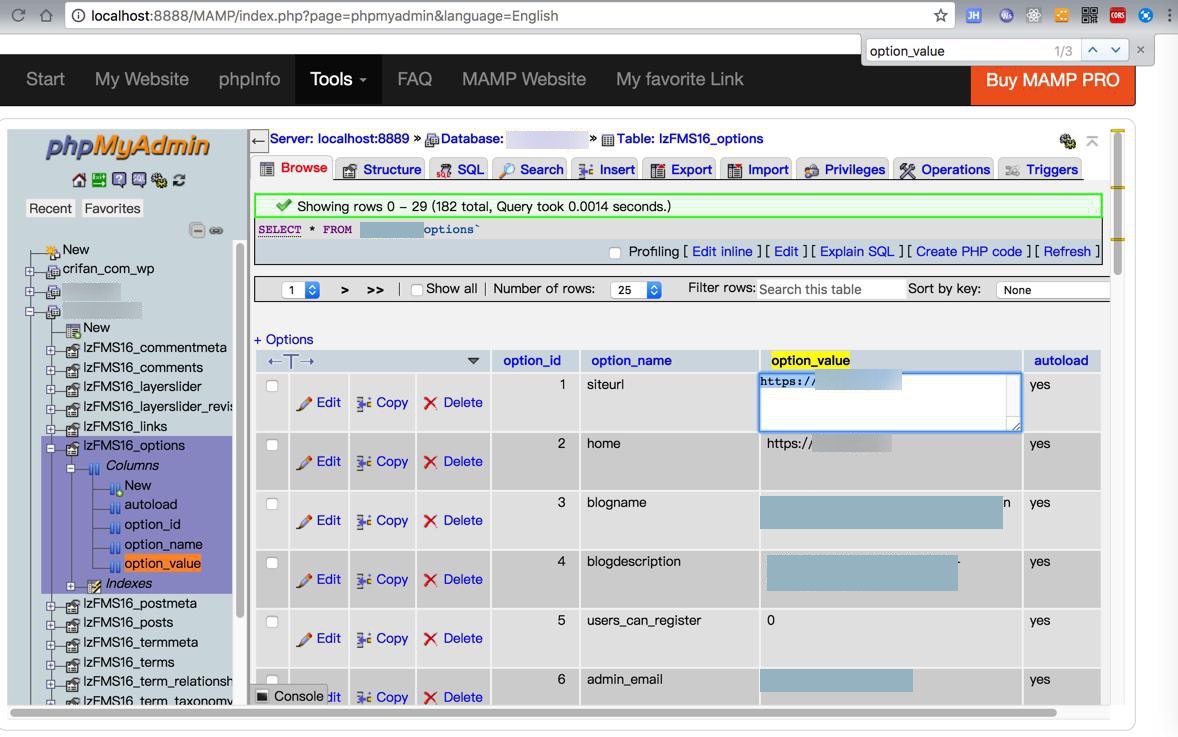Click Explain SQL link
The image size is (1178, 737).
856,252
